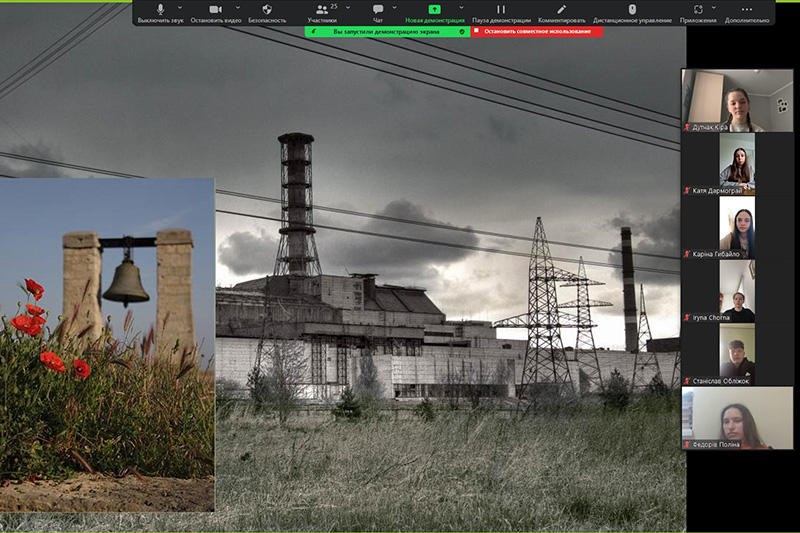Click the red Stop sharing button

pyautogui.click(x=537, y=32)
